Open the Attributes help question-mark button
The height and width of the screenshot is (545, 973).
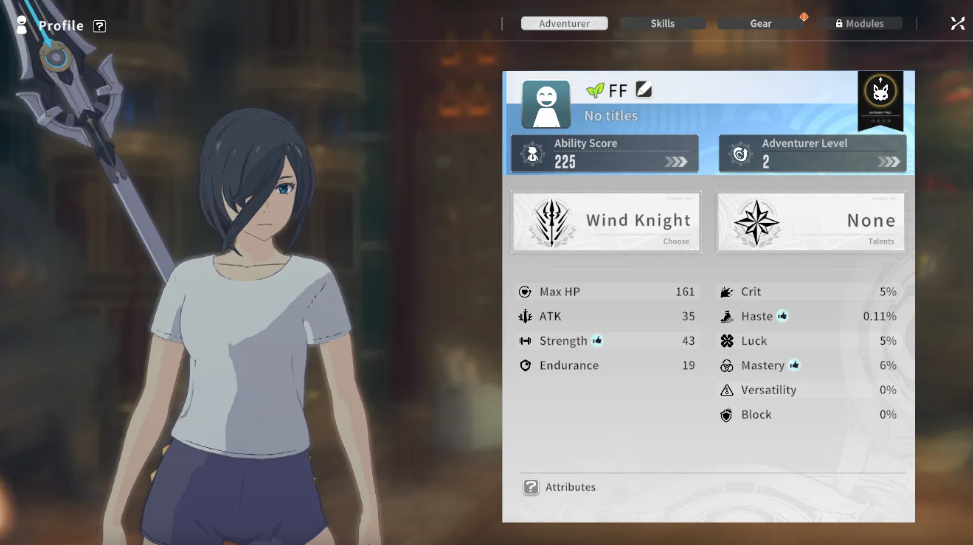pos(531,487)
